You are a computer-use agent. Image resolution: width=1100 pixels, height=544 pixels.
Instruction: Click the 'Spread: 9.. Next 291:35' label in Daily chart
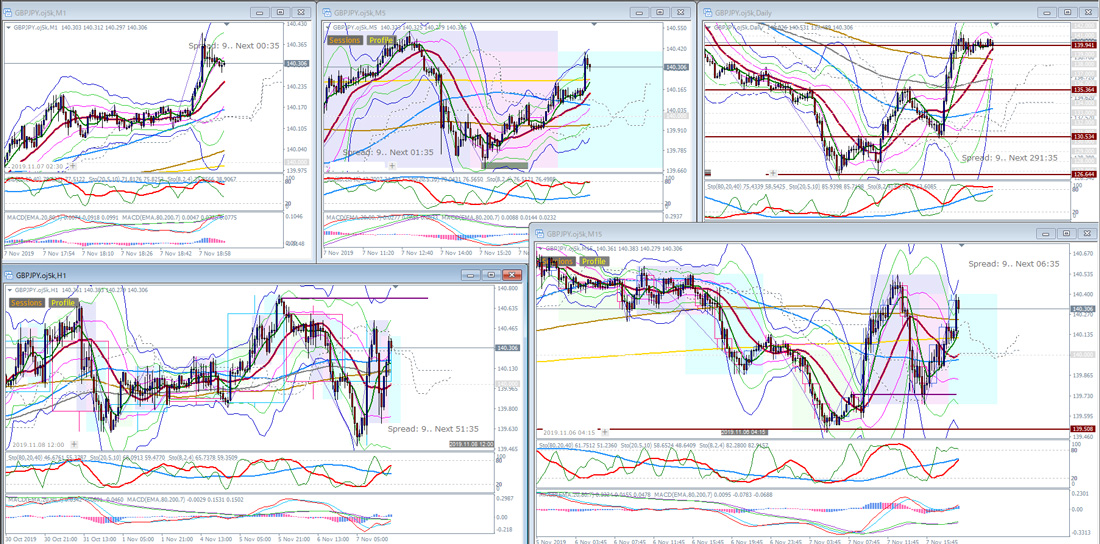pos(1010,159)
